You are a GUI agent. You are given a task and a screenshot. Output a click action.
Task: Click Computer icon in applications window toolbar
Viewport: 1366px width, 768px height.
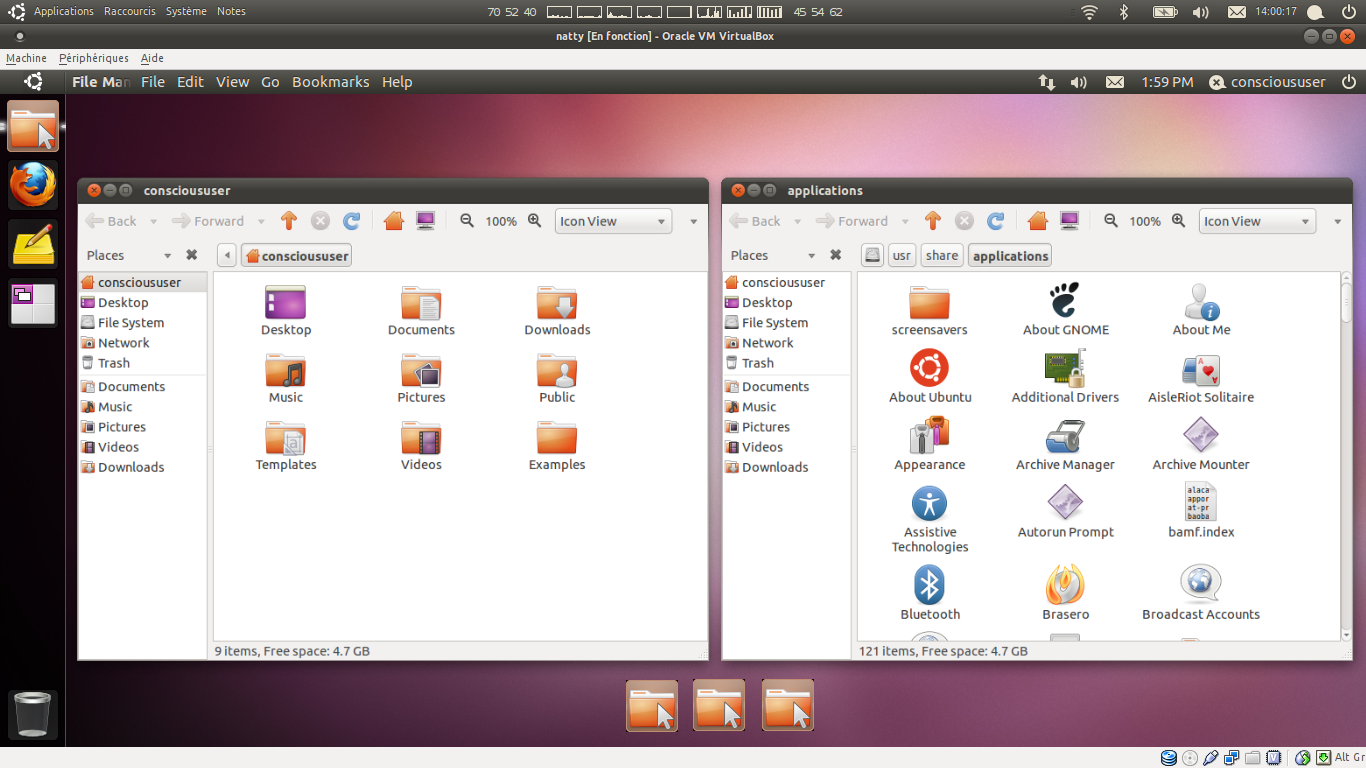[x=1069, y=221]
